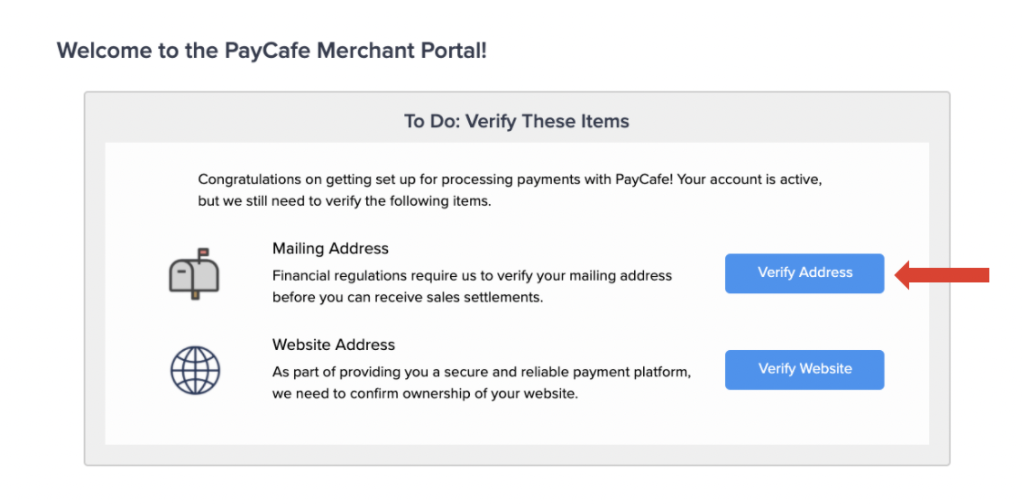Click the mailbox icon for Mailing Address
Screen dimensions: 1022x504
pyautogui.click(x=194, y=274)
